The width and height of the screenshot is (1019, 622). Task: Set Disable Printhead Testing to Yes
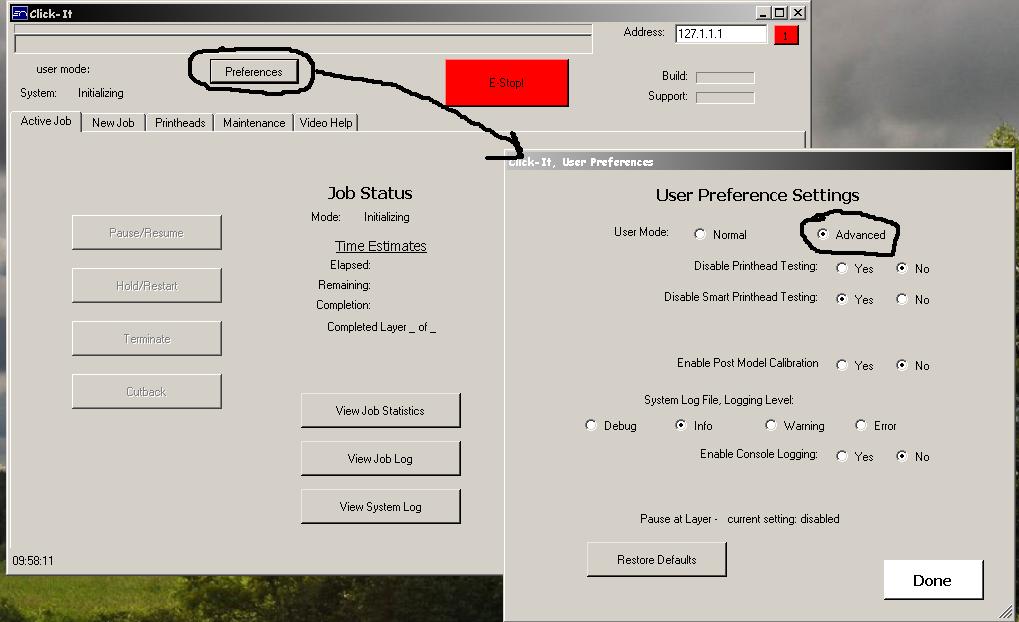click(x=842, y=268)
